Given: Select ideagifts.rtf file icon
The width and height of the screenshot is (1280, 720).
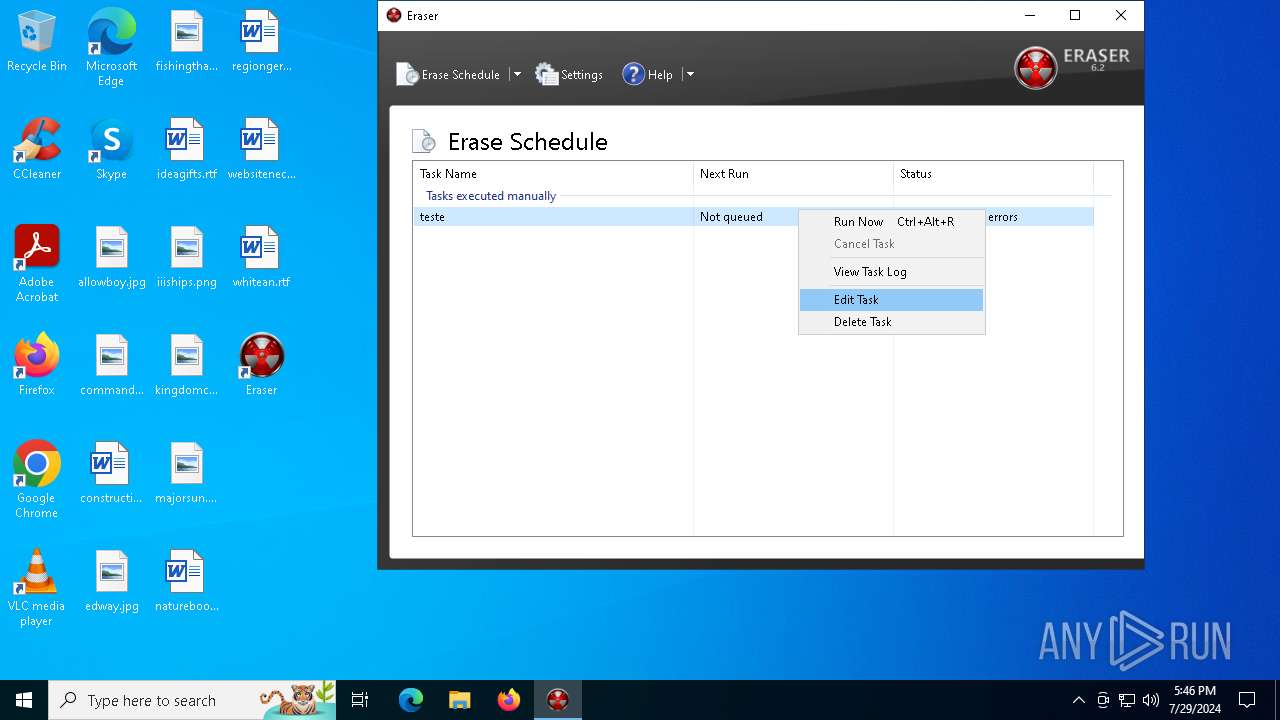Looking at the screenshot, I should 187,150.
